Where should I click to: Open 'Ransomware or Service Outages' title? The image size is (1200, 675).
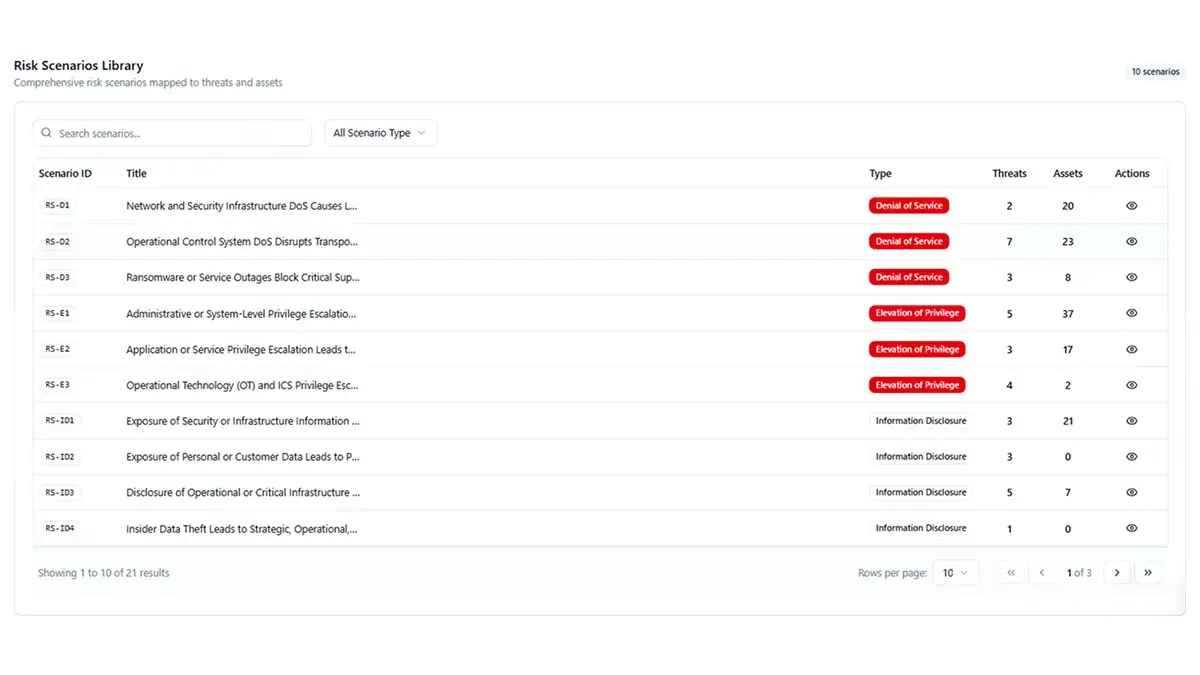click(x=243, y=277)
